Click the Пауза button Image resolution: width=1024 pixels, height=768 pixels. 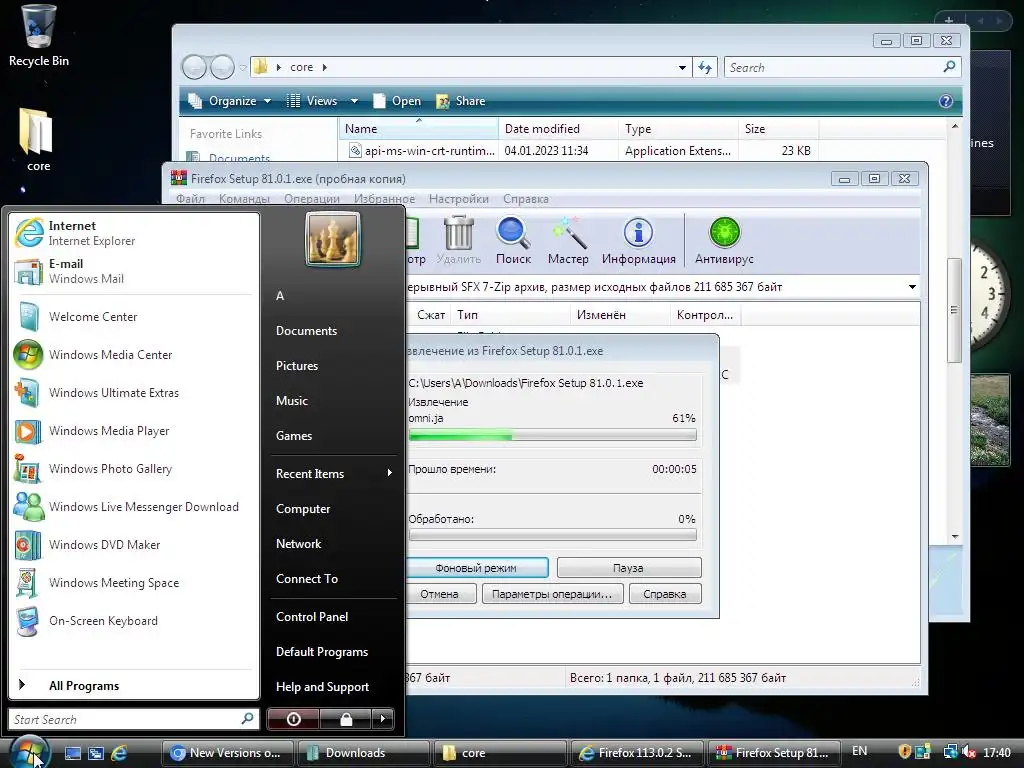point(629,568)
